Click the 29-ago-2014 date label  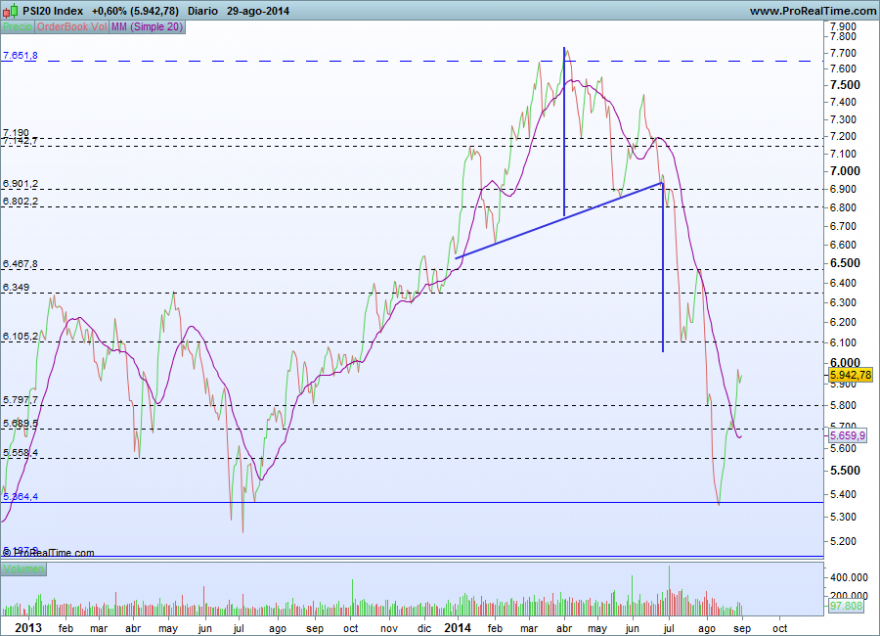pyautogui.click(x=258, y=11)
